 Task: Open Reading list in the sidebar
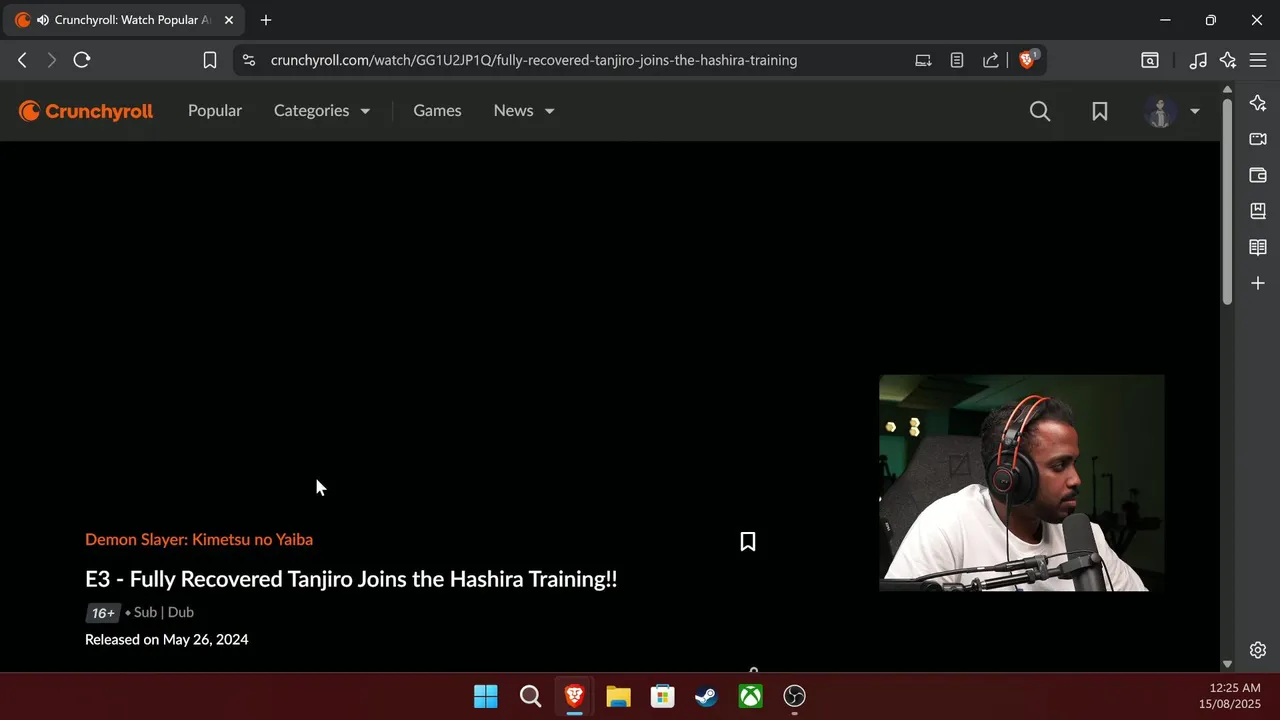pos(1258,247)
